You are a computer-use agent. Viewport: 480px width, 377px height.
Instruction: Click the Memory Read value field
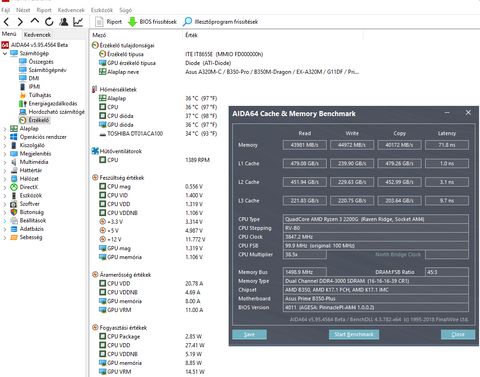[305, 145]
